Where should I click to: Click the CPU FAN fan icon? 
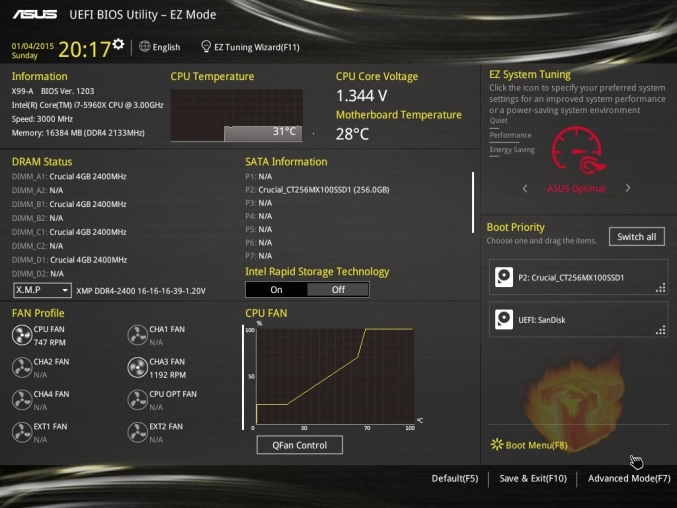pos(22,335)
